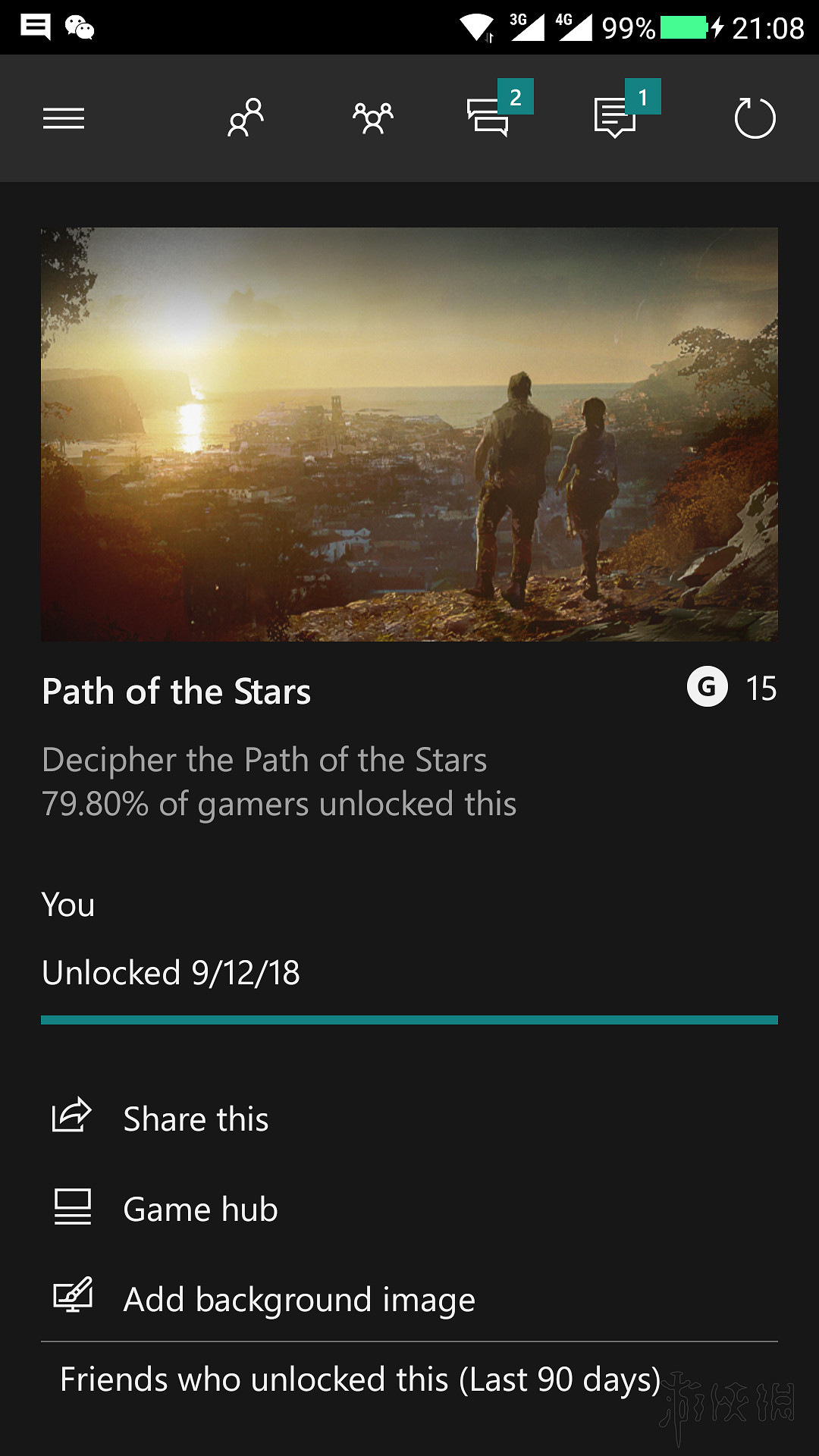Tap the WeChat notification in status bar
The width and height of the screenshot is (819, 1456).
80,28
